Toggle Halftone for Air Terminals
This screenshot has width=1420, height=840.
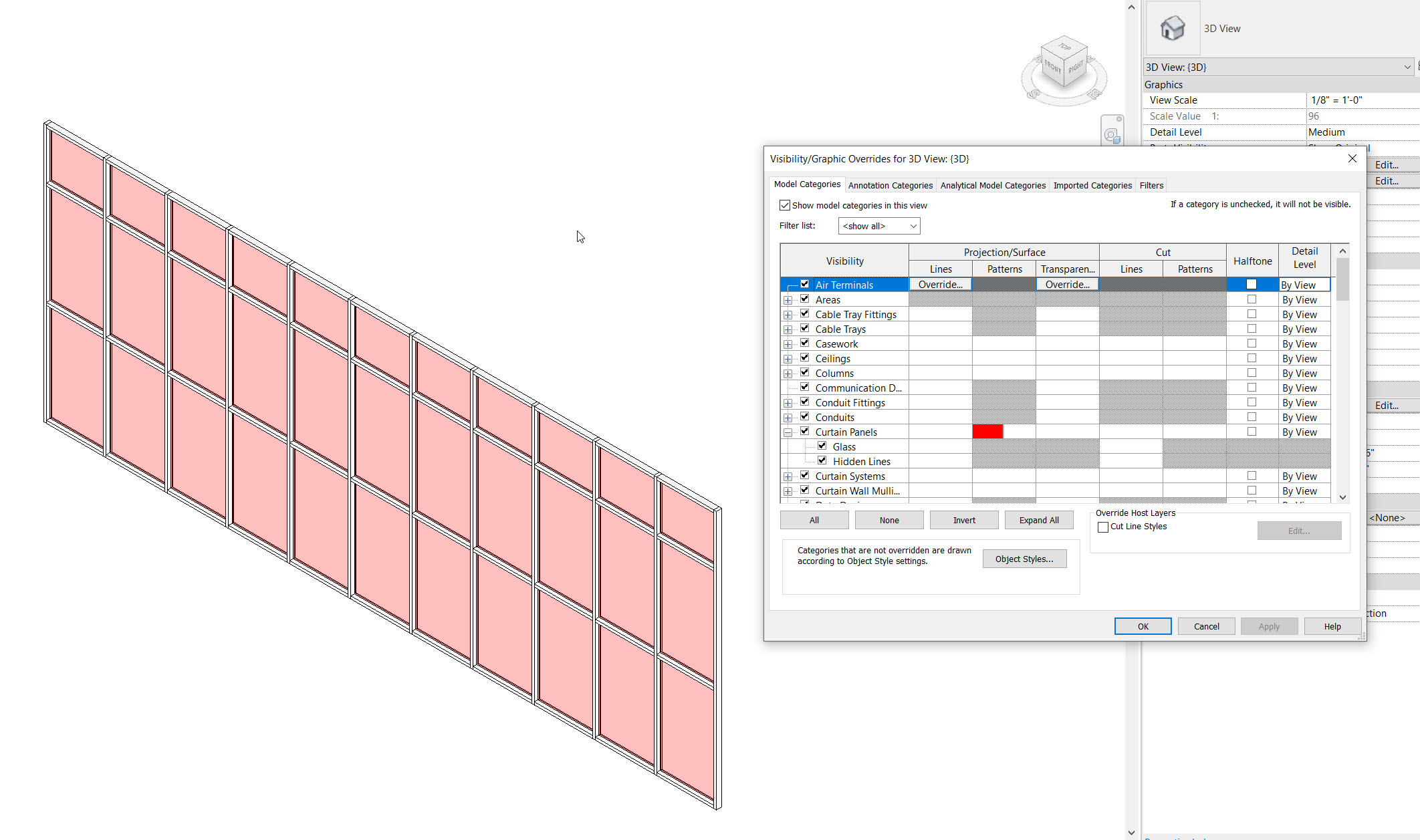pyautogui.click(x=1252, y=284)
